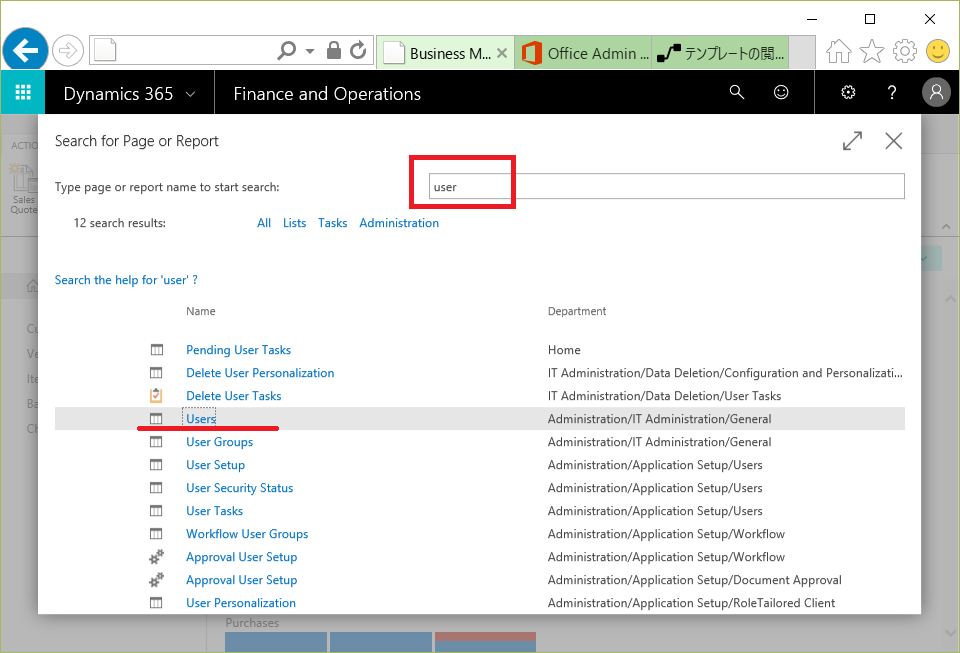Filter search results by All
Image resolution: width=960 pixels, height=653 pixels.
pos(264,223)
